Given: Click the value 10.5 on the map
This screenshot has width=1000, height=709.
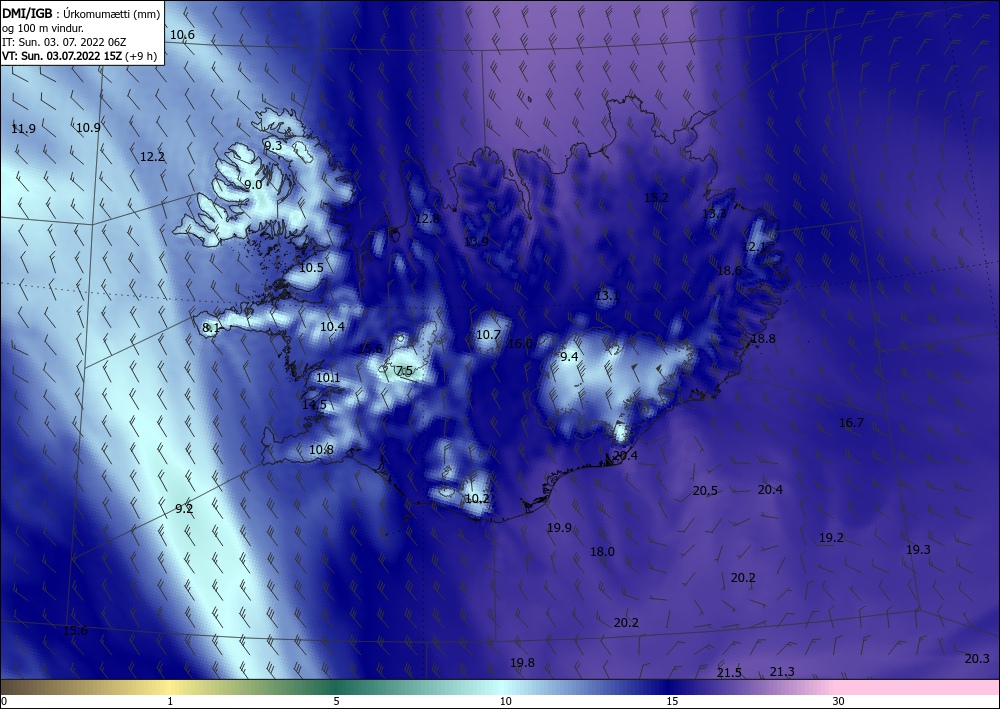Looking at the screenshot, I should (x=311, y=268).
